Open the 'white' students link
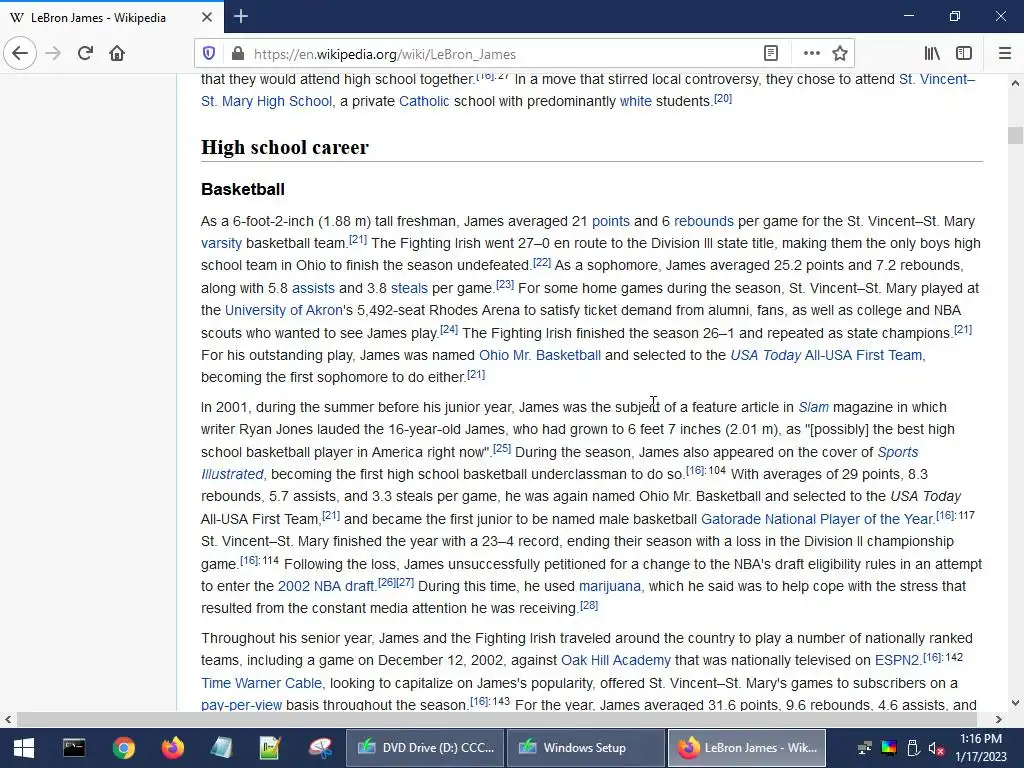 click(x=635, y=101)
